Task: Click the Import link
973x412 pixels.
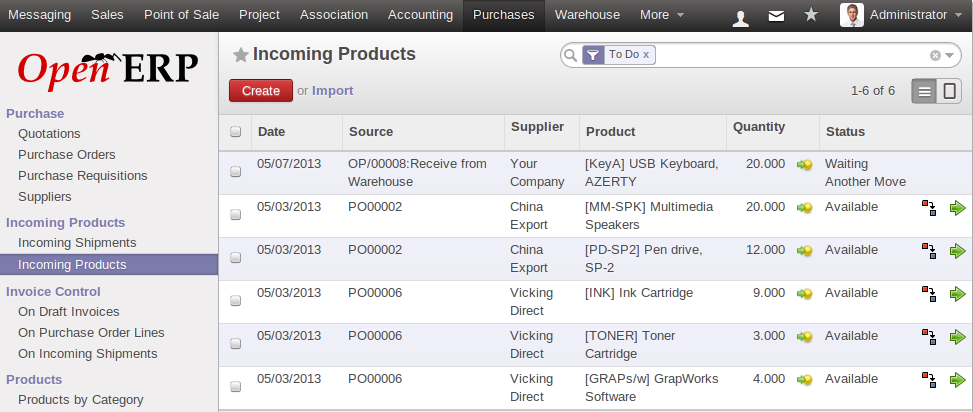Action: [x=332, y=90]
